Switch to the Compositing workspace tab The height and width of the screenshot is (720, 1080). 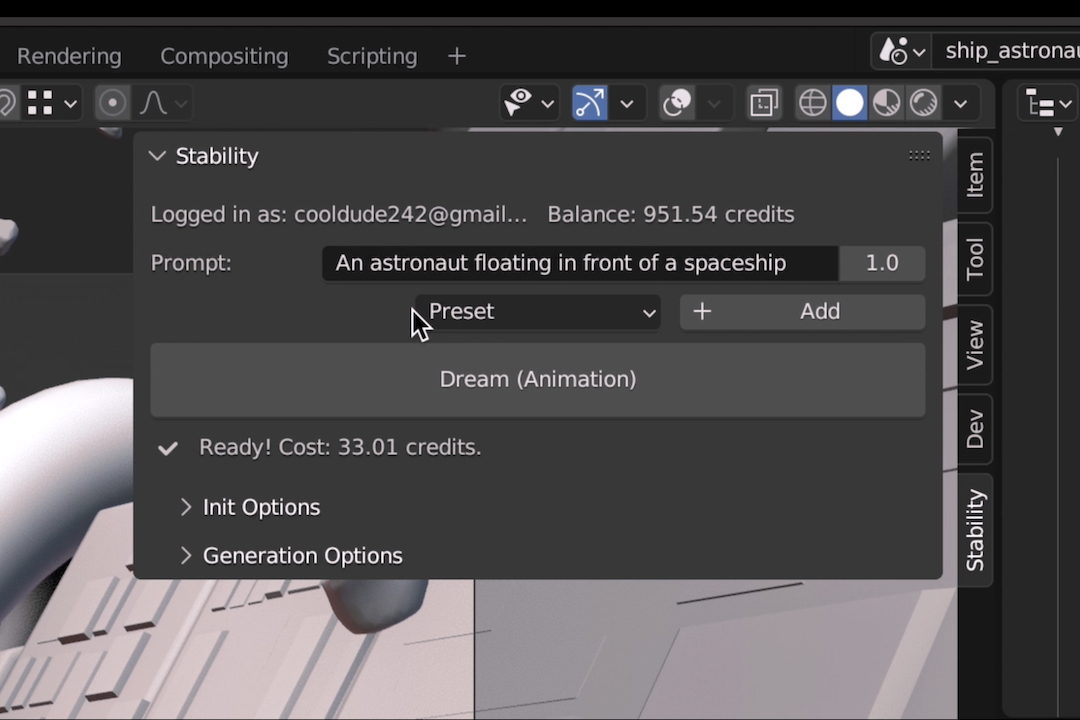[224, 56]
